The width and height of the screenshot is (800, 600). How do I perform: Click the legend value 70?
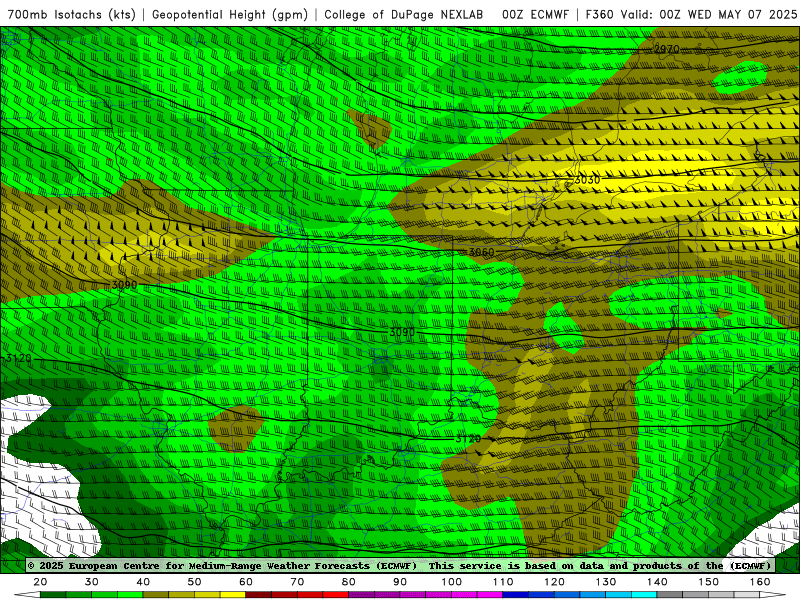297,582
